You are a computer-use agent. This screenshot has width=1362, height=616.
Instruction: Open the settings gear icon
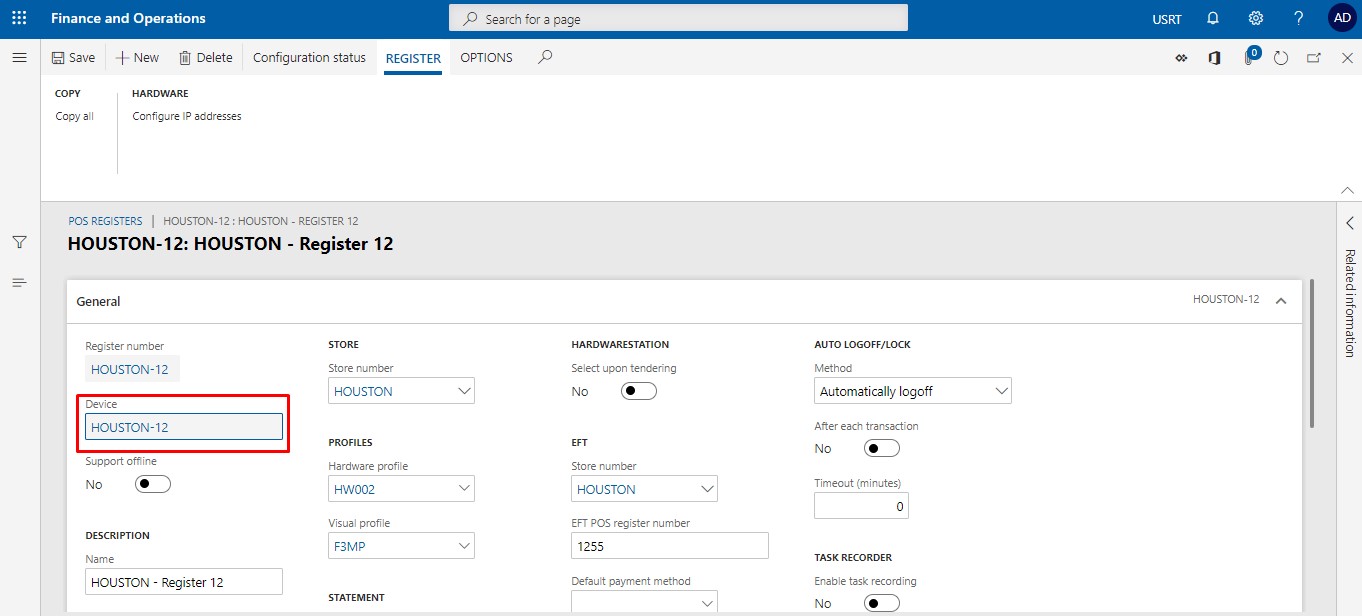1256,18
